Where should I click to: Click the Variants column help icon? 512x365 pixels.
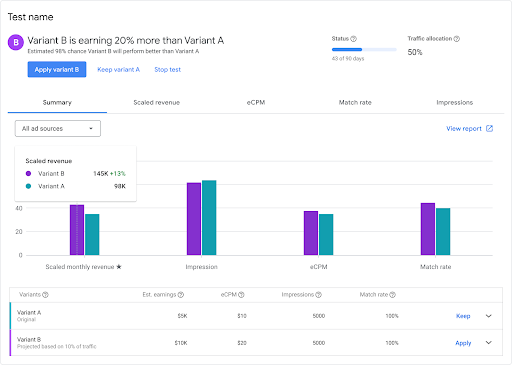point(45,295)
